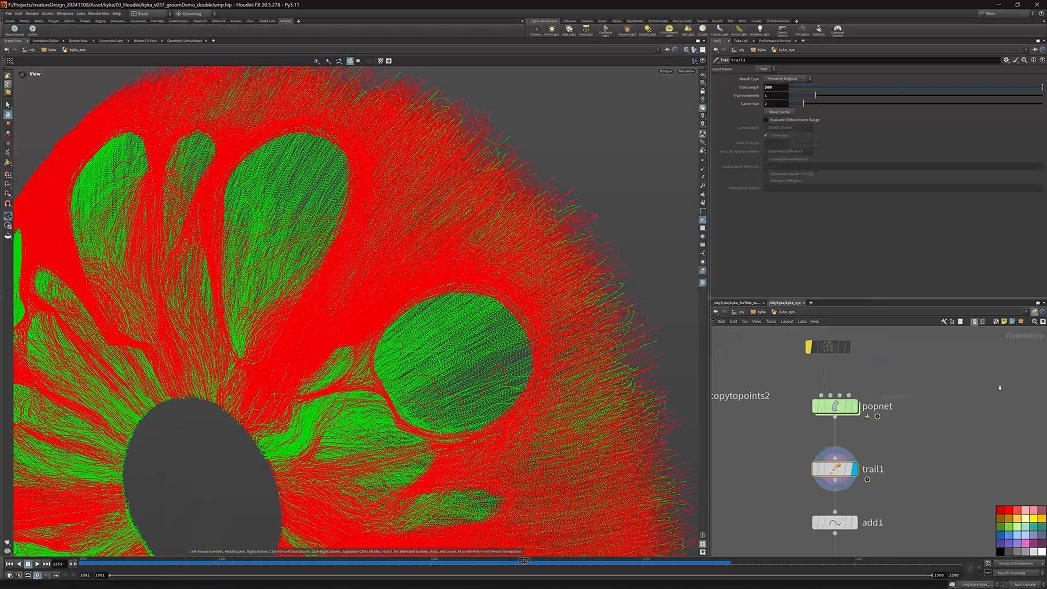Click the Stereo Camera shelf tool
Viewport: 1047px width, 589px height.
tap(782, 30)
